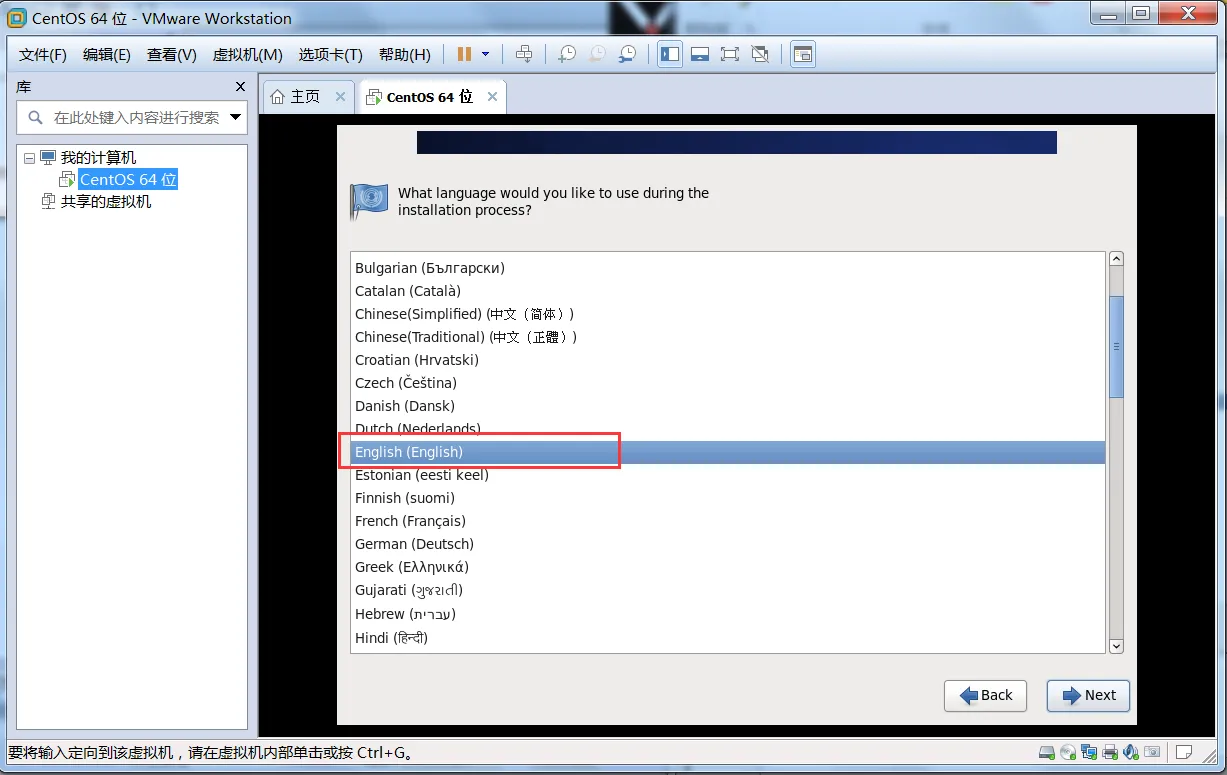Take a snapshot of this virtual machine
Screen dimensions: 1227x775
coord(567,54)
